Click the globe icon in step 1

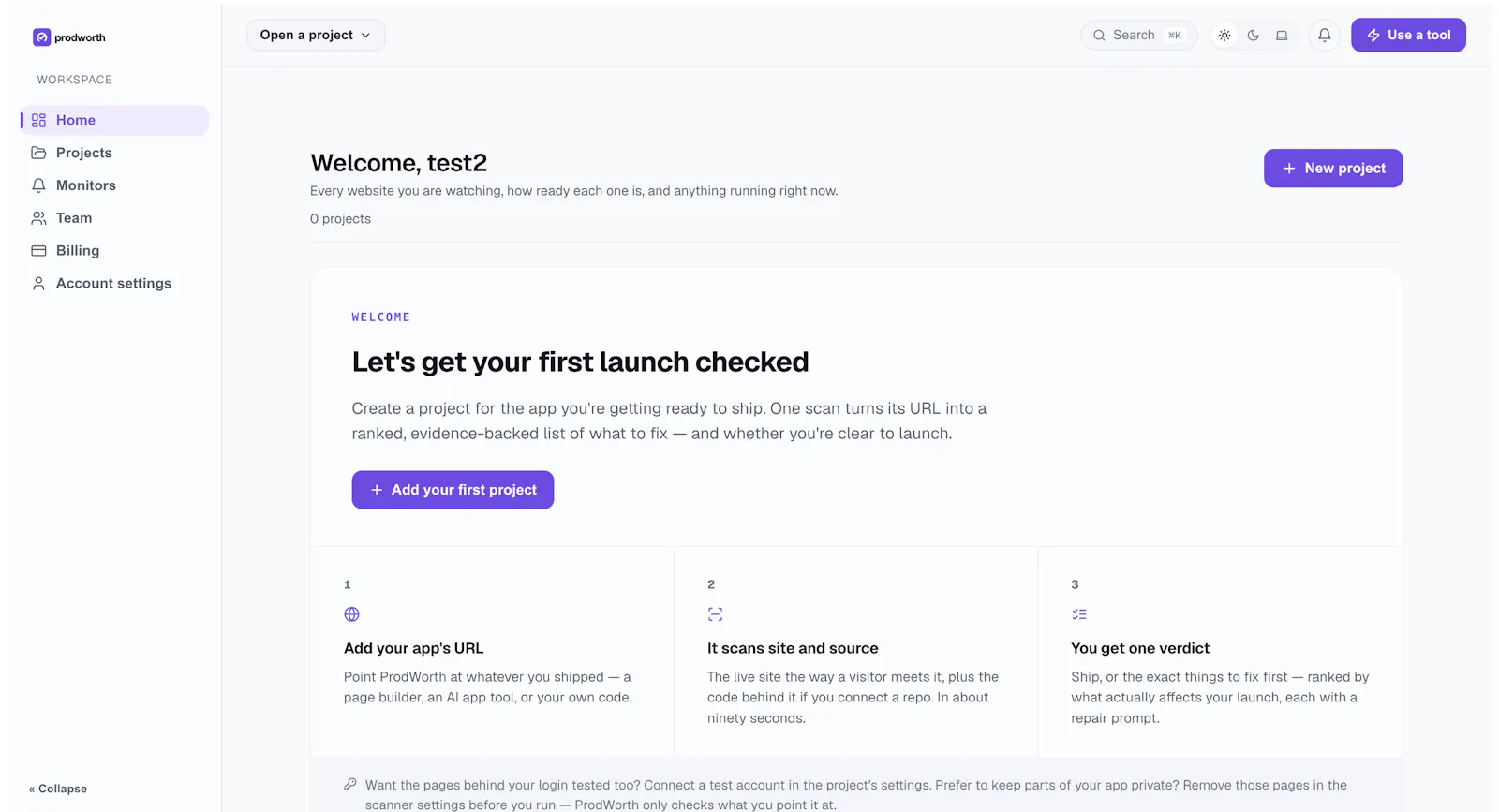click(x=351, y=614)
